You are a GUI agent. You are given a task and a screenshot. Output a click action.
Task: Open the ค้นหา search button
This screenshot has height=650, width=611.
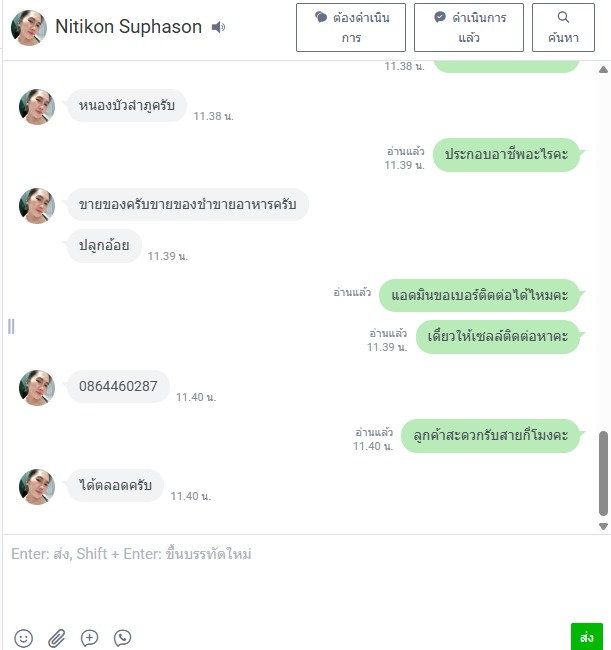563,27
